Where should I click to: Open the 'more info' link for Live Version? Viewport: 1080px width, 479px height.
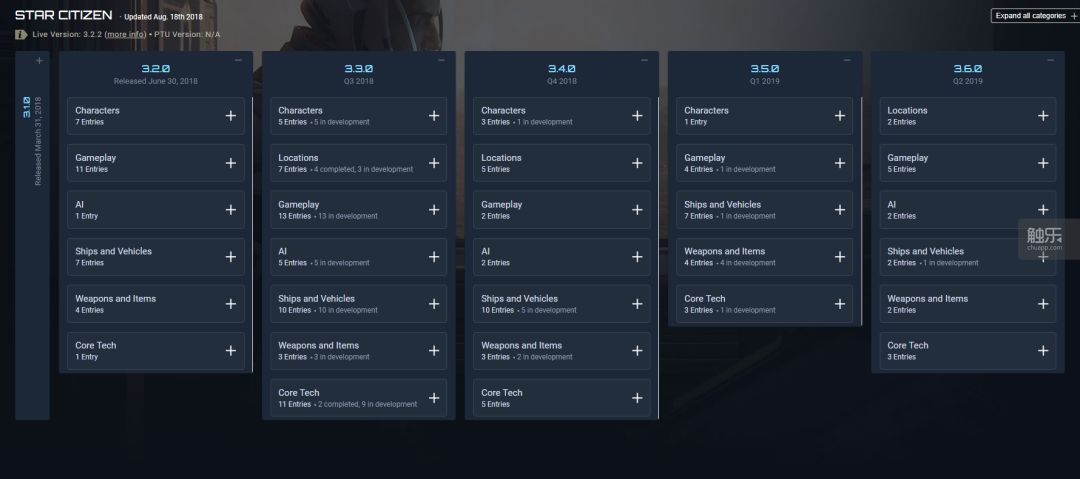click(125, 34)
